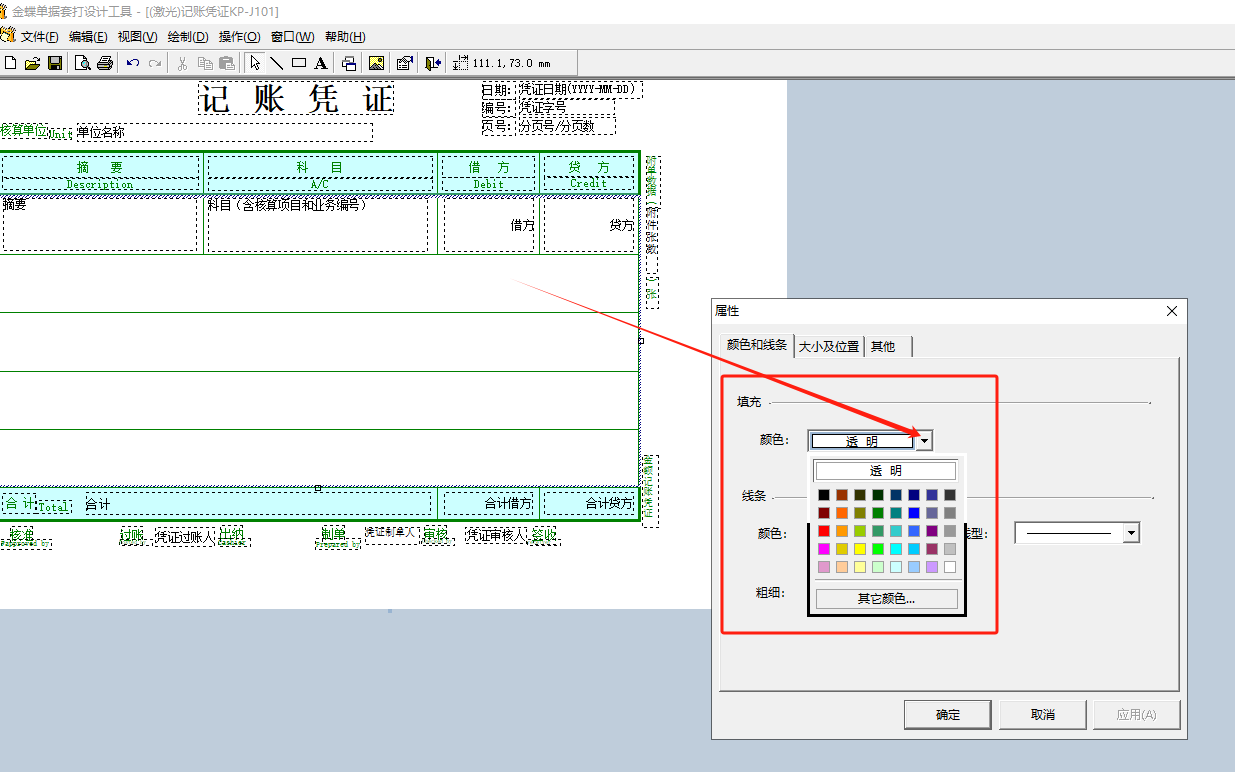Image resolution: width=1235 pixels, height=772 pixels.
Task: Expand the fill color dropdown arrow
Action: point(925,441)
